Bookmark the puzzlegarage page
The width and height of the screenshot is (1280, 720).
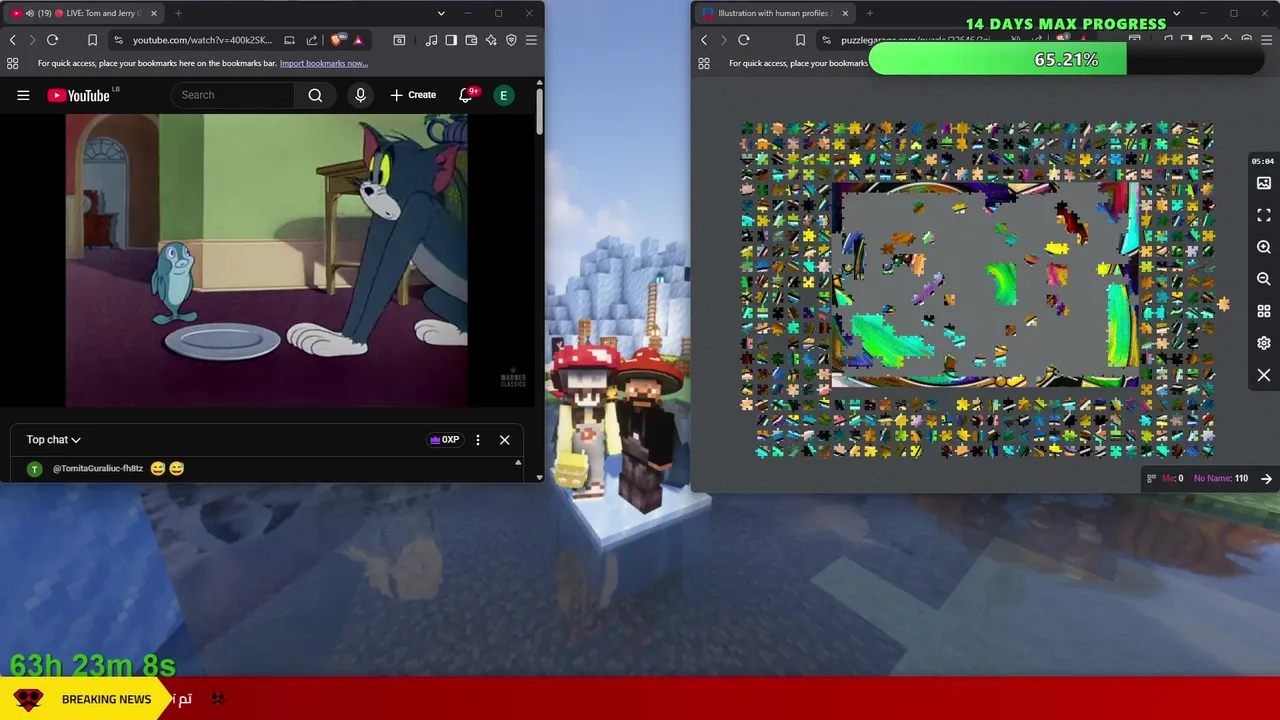800,40
